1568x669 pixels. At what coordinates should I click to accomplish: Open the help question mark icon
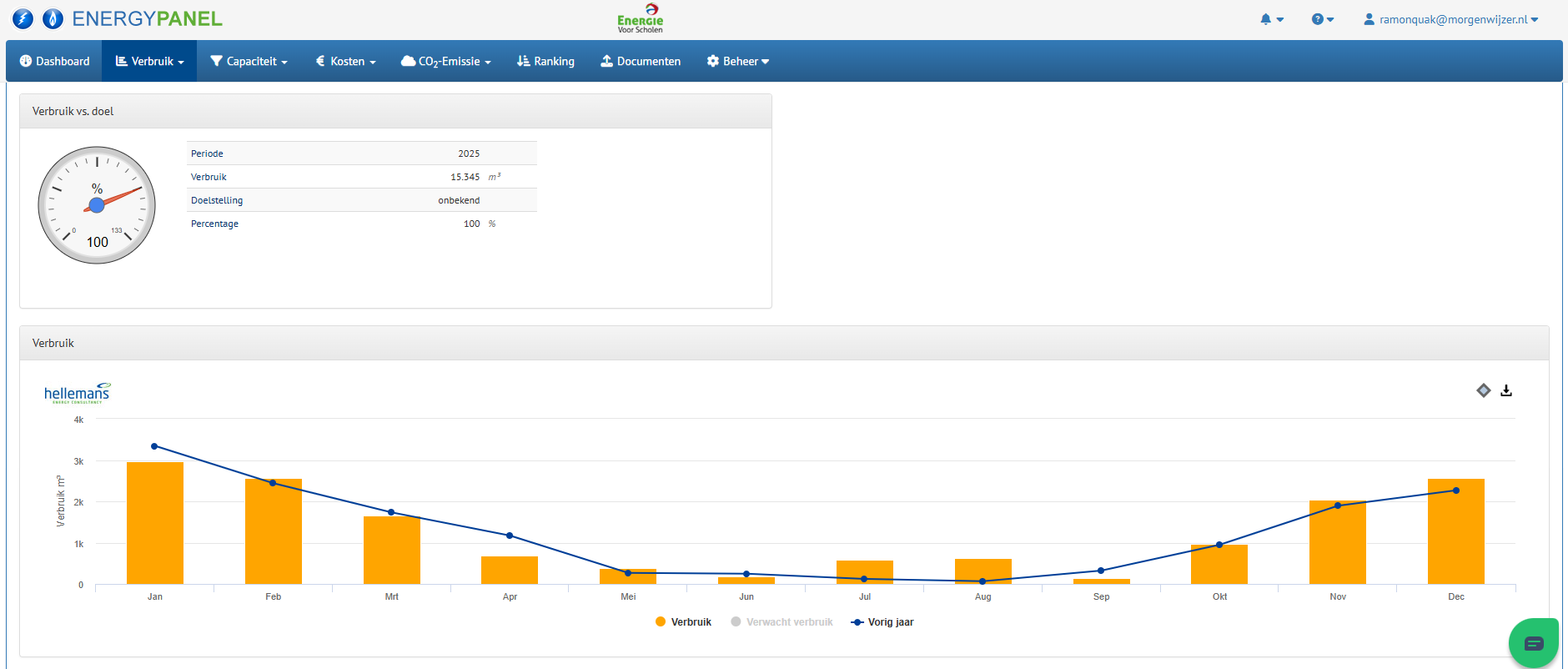pos(1321,19)
